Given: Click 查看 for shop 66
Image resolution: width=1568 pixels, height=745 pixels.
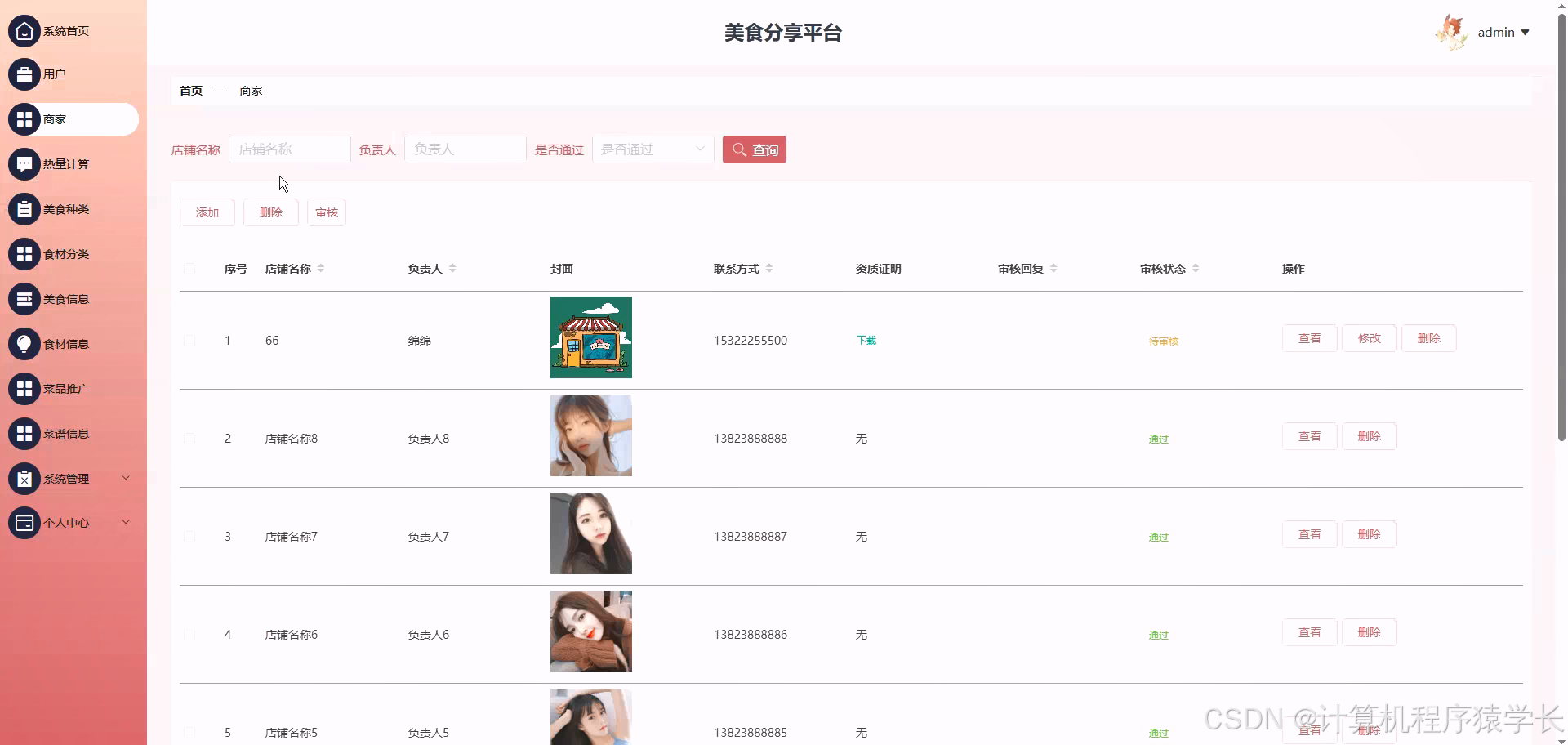Looking at the screenshot, I should [1310, 338].
